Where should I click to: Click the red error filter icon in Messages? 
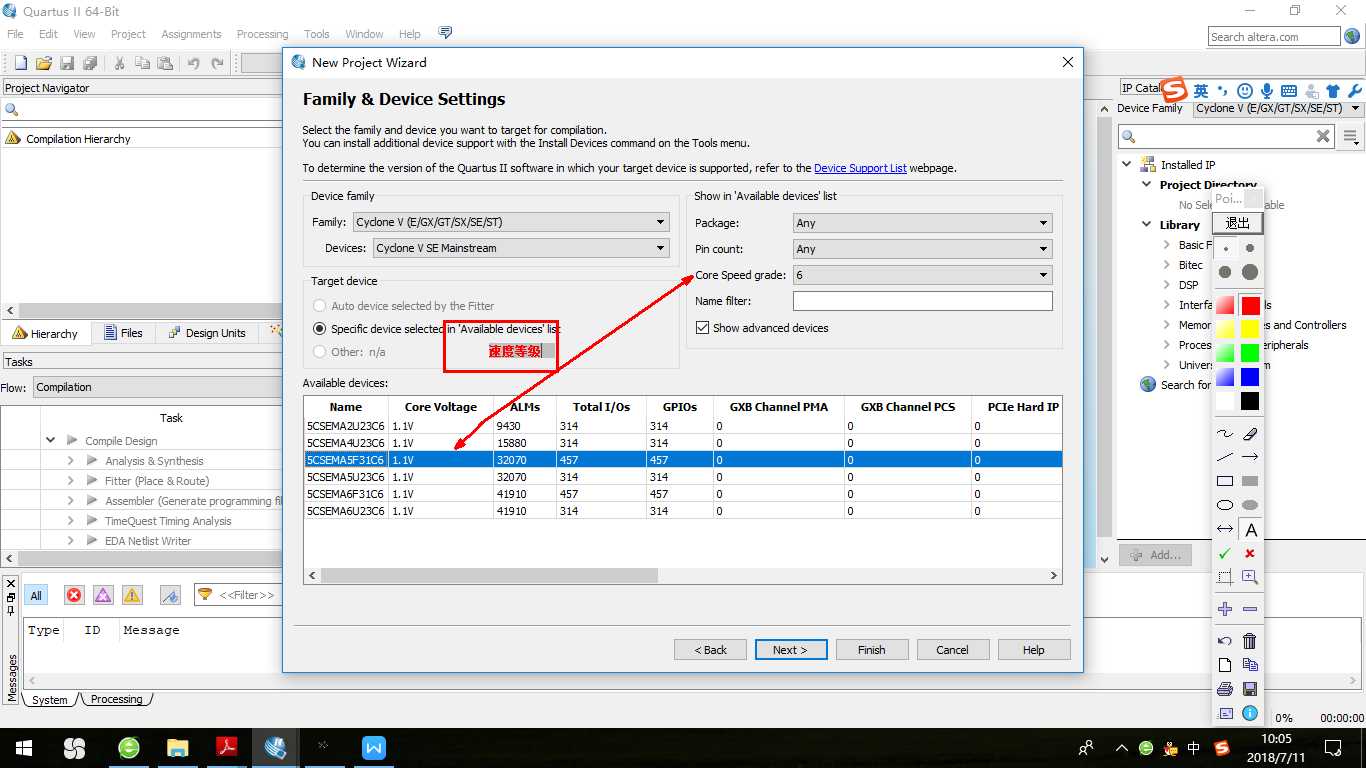[x=74, y=595]
